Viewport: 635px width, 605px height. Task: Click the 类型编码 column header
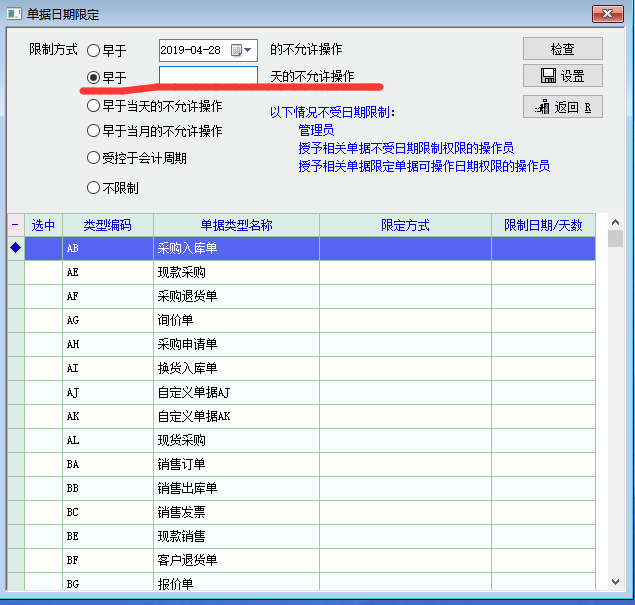point(107,225)
